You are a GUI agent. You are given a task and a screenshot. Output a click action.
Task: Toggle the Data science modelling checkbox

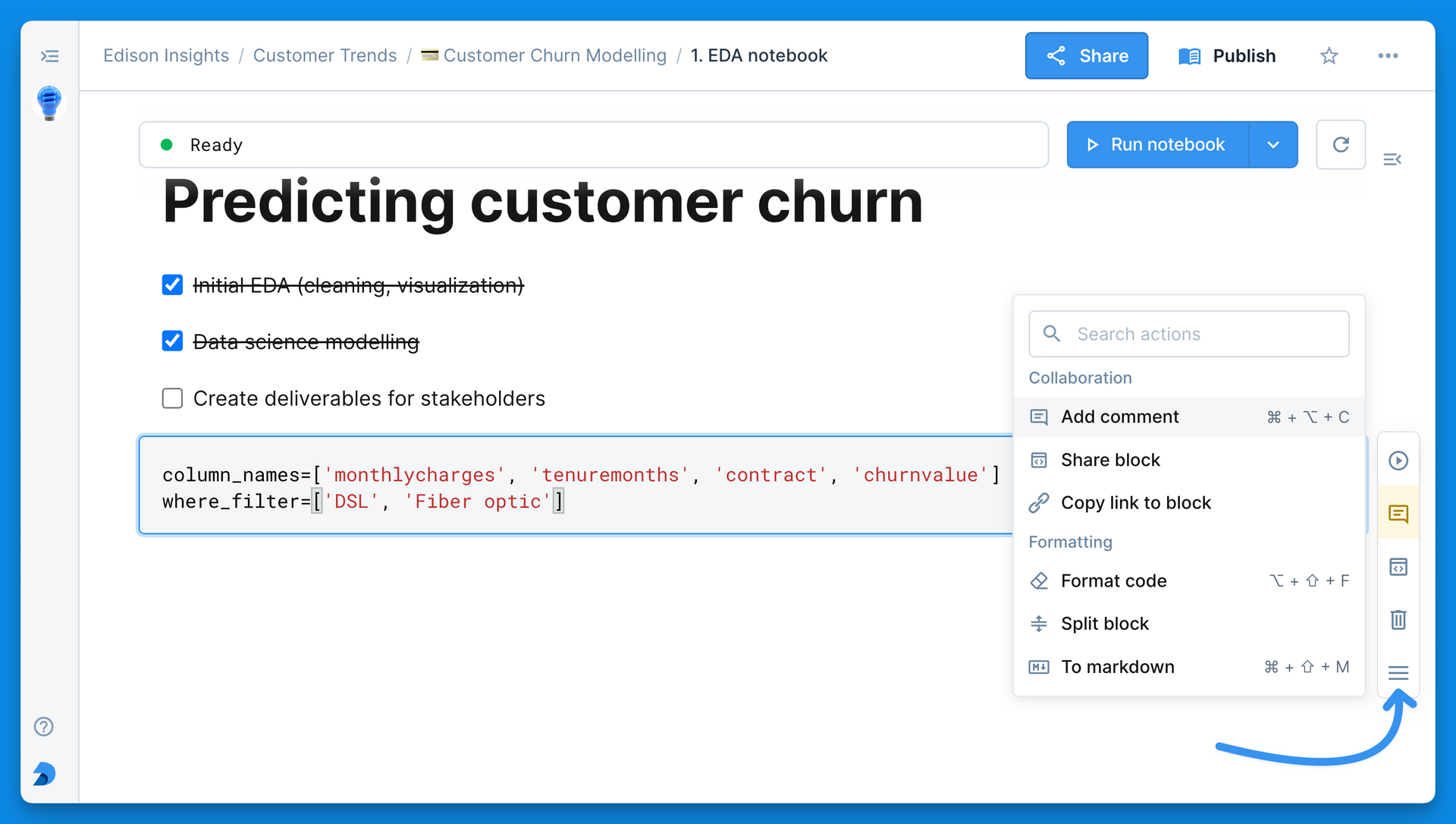[x=173, y=341]
